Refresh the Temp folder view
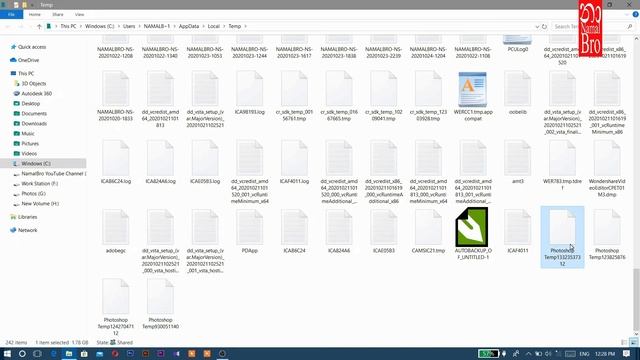 click(x=544, y=26)
